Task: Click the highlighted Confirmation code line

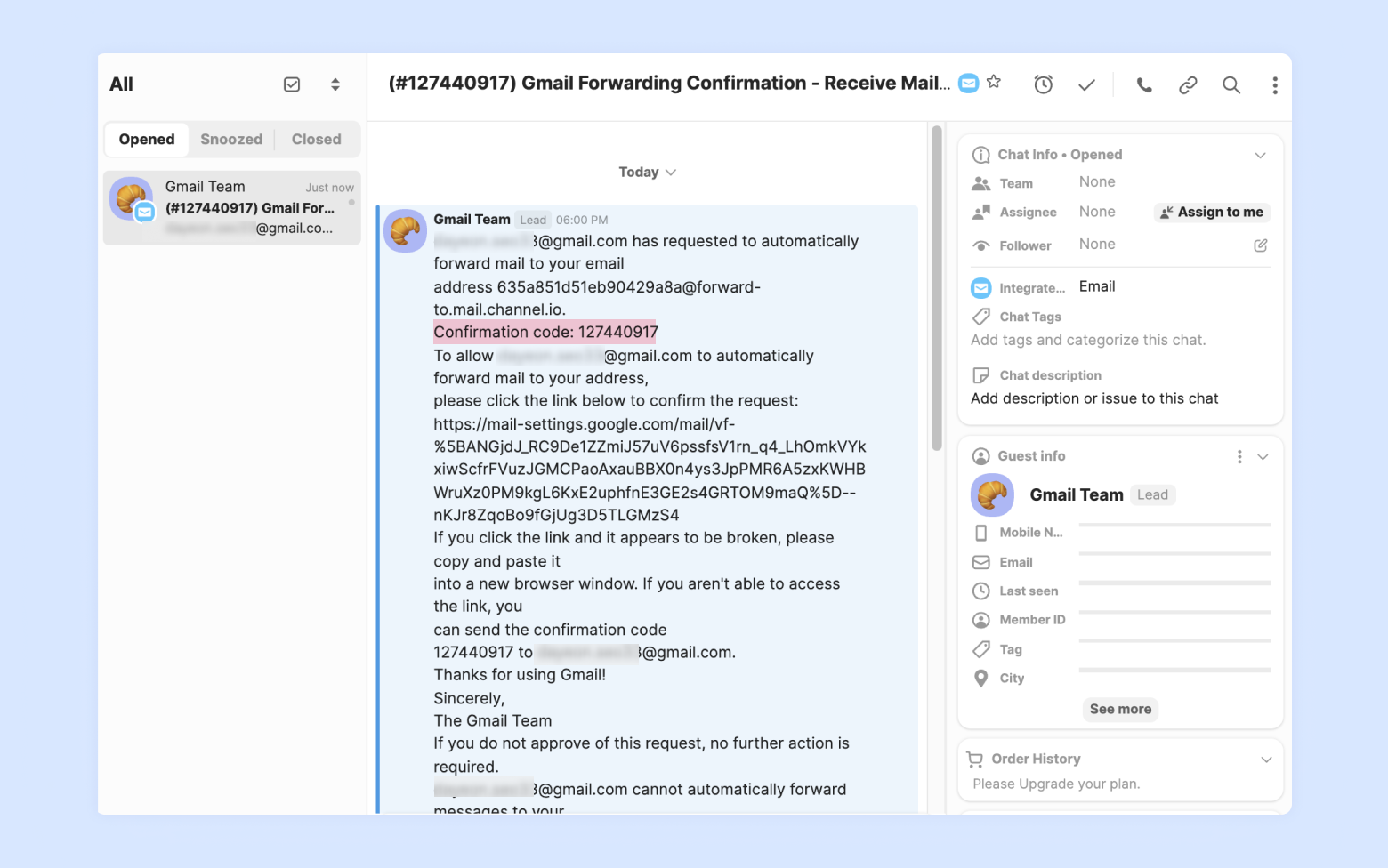Action: coord(545,332)
